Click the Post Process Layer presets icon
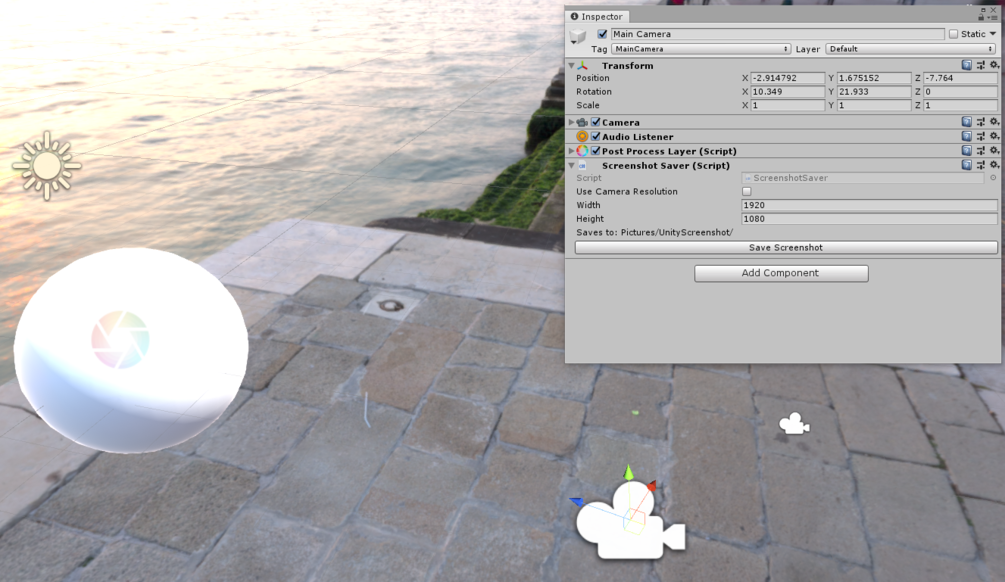 point(980,150)
